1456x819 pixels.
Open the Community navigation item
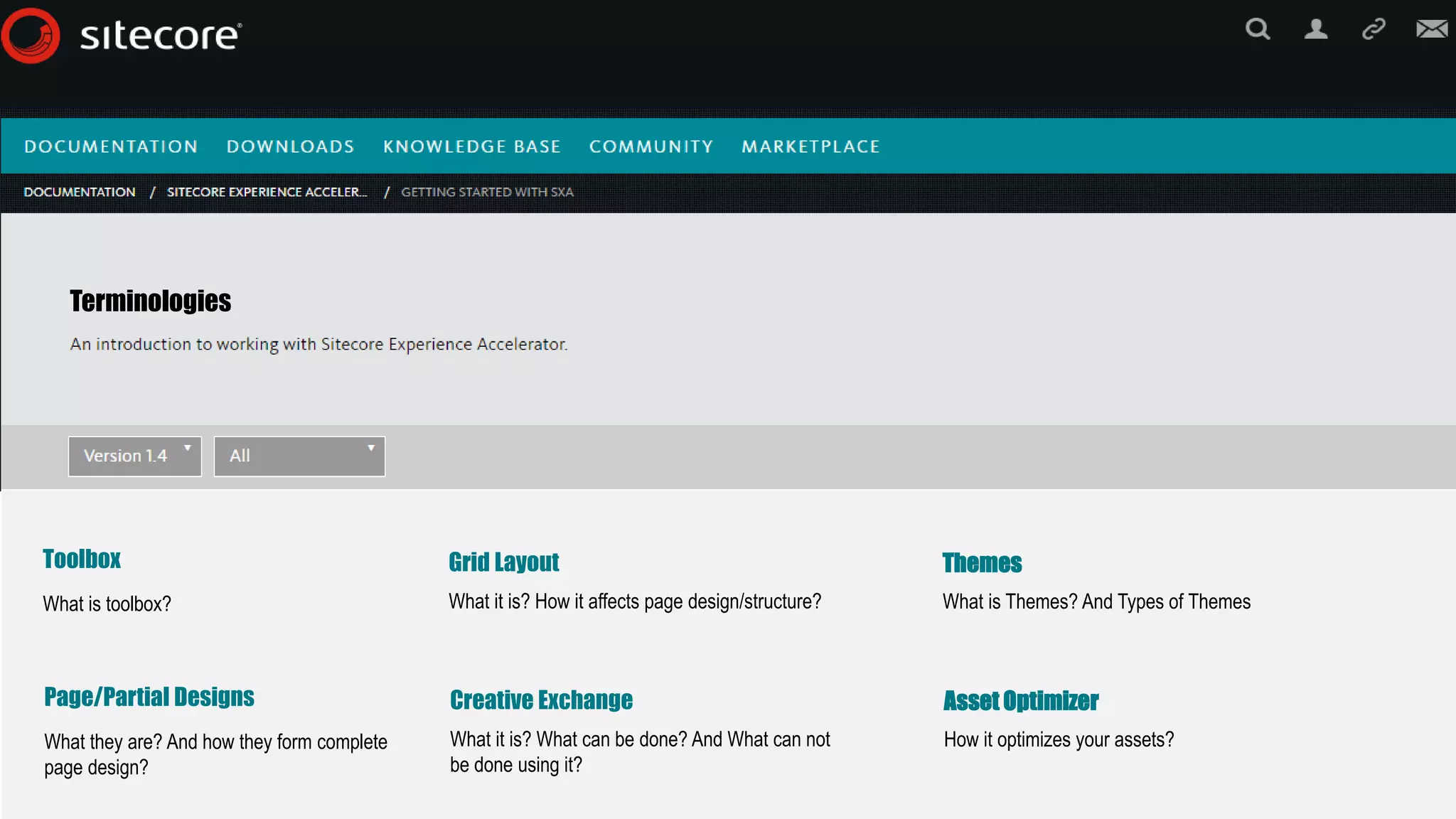[651, 146]
